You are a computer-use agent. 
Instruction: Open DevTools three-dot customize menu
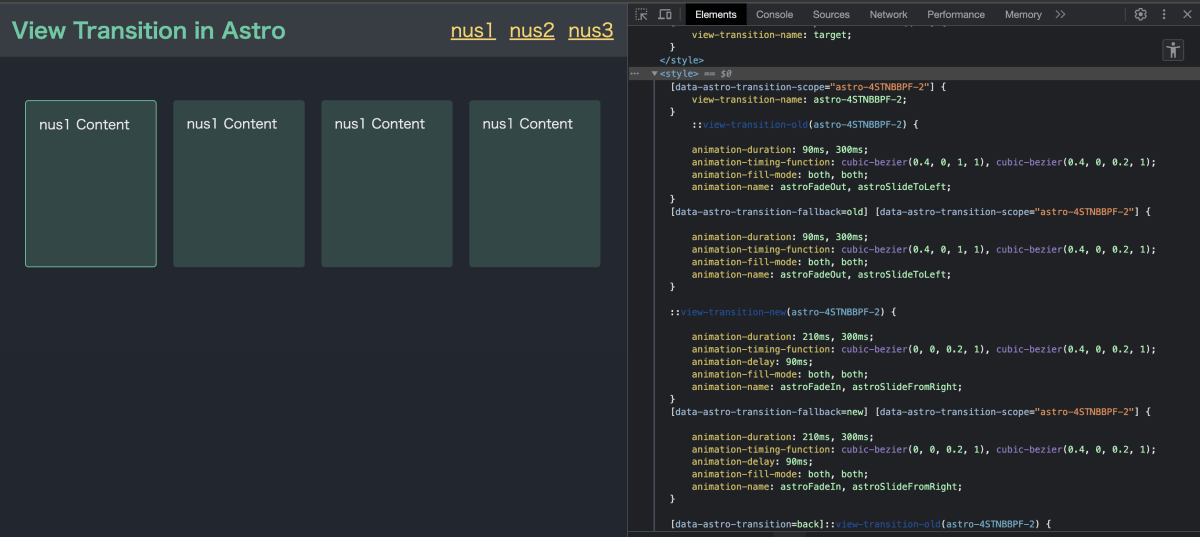click(1164, 14)
